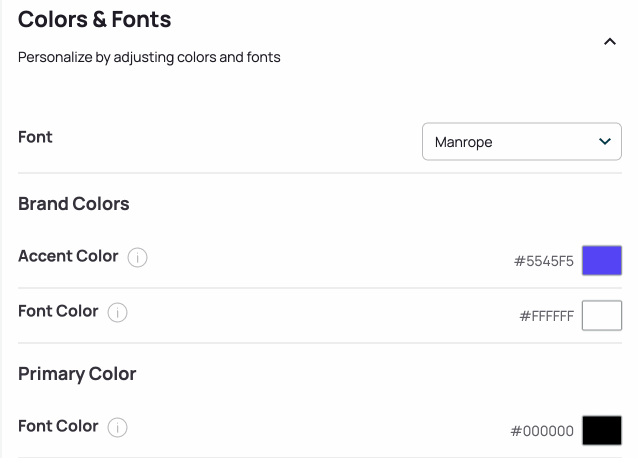Viewport: 638px width, 458px height.
Task: Click the #FFFFFF hex value
Action: [x=546, y=316]
